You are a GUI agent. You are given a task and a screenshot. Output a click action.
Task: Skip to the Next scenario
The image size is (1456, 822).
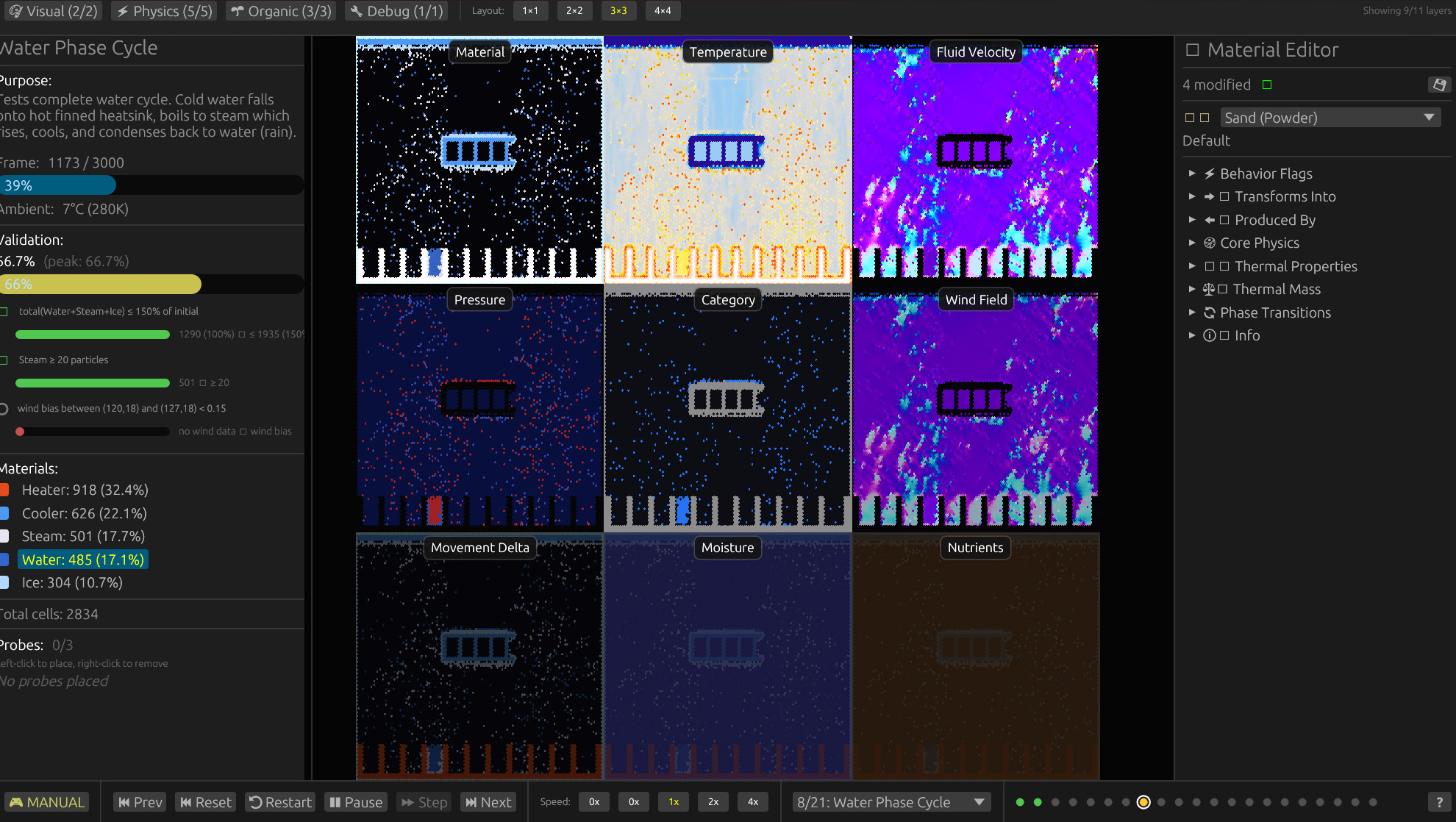[x=488, y=802]
